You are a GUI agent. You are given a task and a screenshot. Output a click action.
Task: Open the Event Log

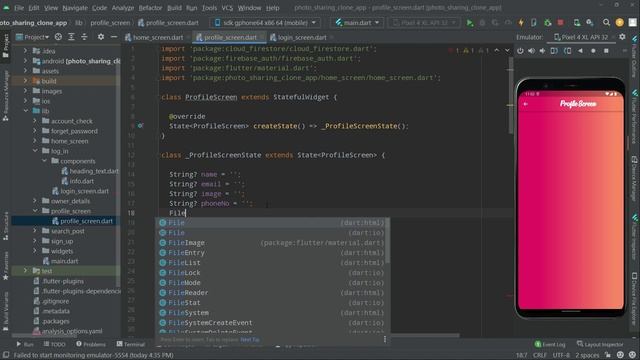pos(550,344)
